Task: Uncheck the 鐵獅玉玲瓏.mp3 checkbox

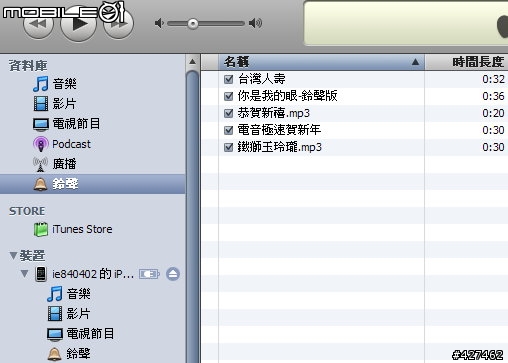Action: coord(229,147)
